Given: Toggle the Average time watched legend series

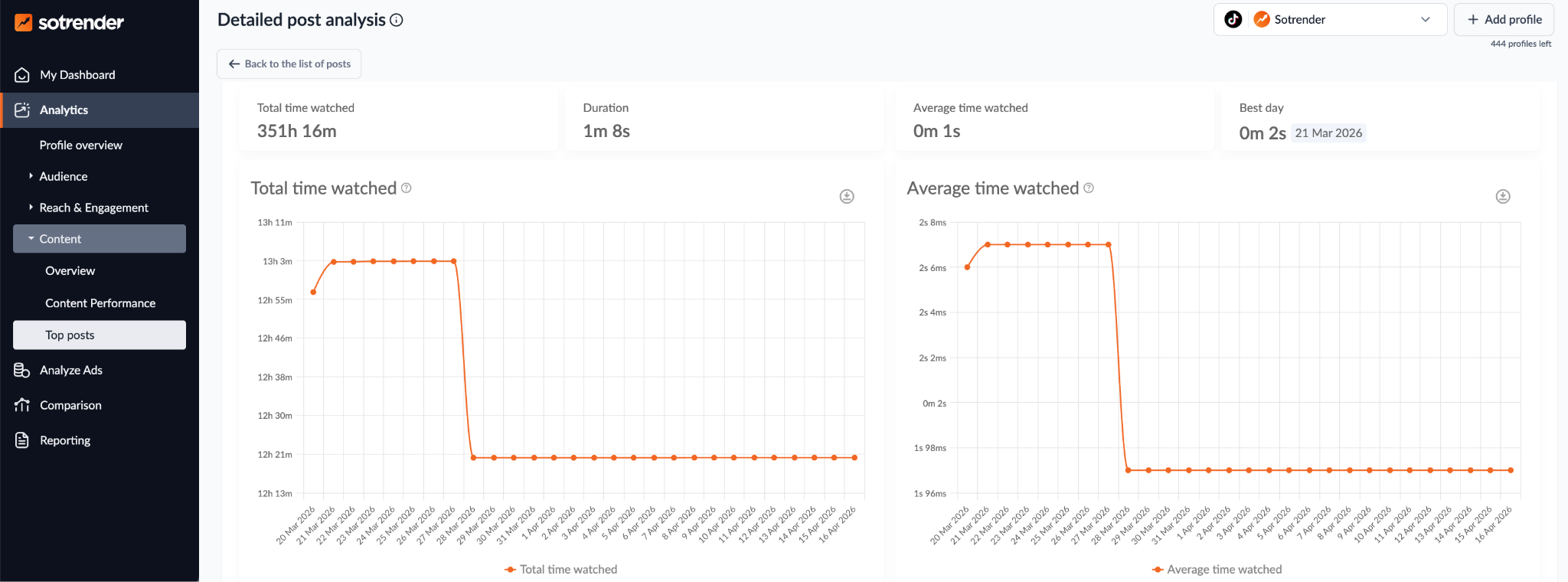Looking at the screenshot, I should pos(1217,570).
